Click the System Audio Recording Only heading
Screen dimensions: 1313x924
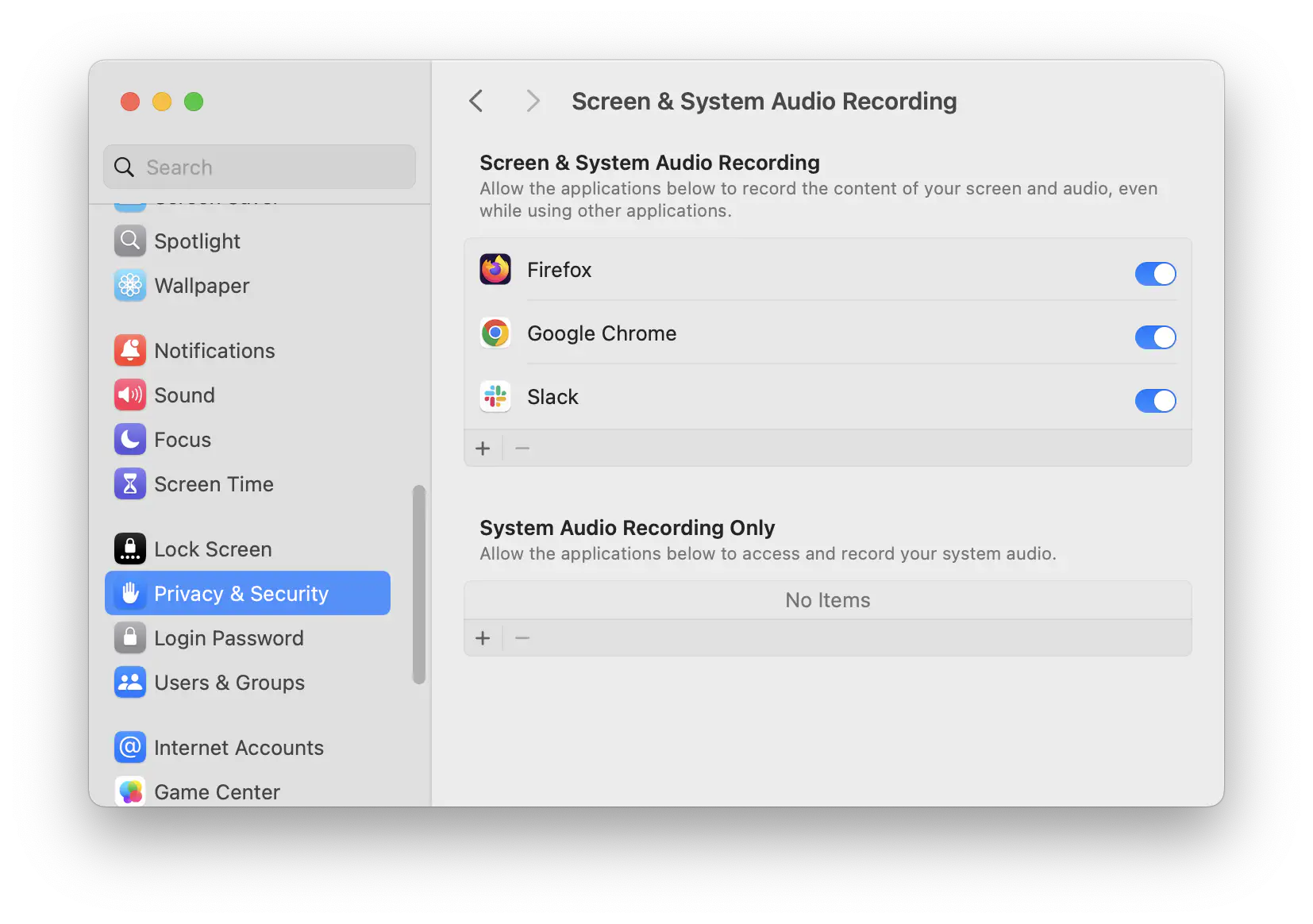pos(627,528)
